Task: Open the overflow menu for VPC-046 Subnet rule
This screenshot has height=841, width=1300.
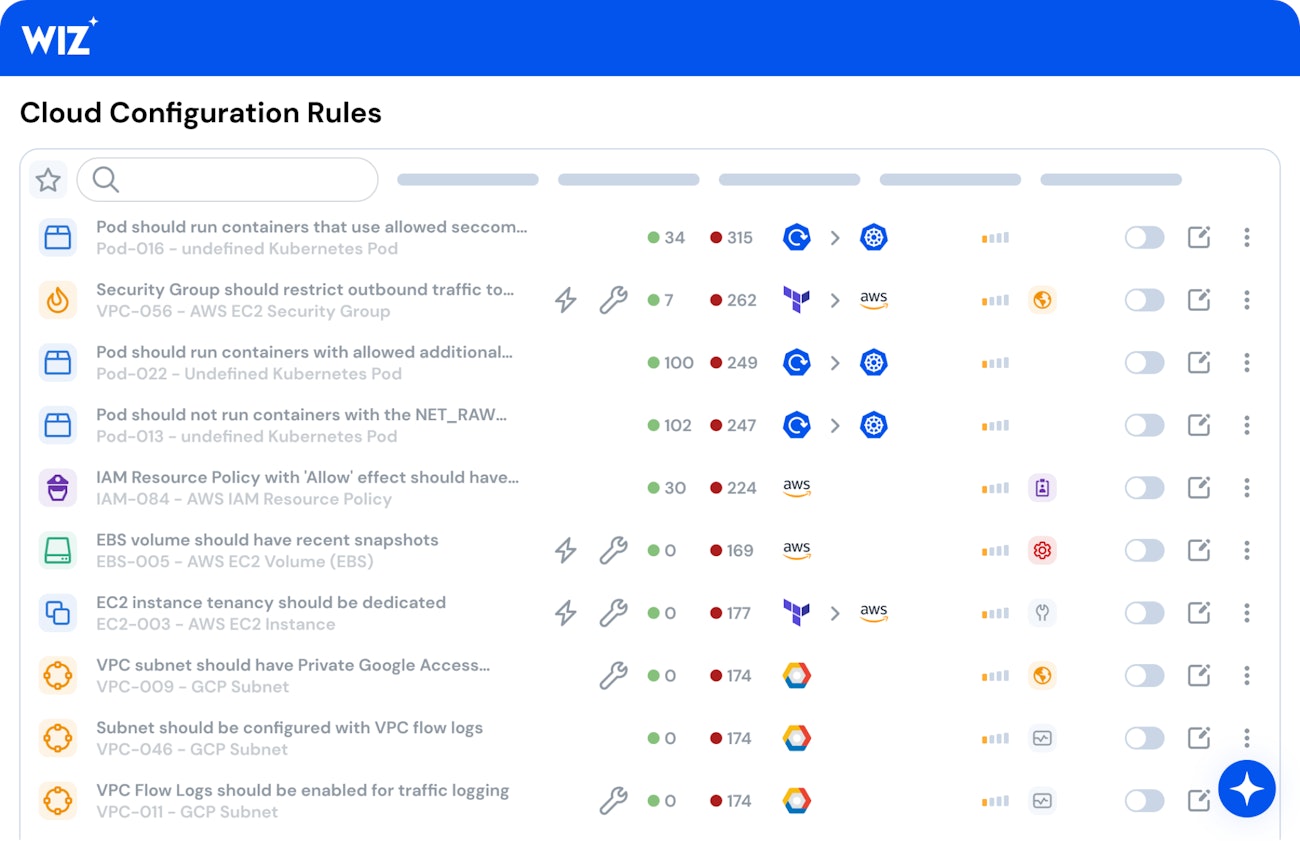Action: pos(1247,737)
